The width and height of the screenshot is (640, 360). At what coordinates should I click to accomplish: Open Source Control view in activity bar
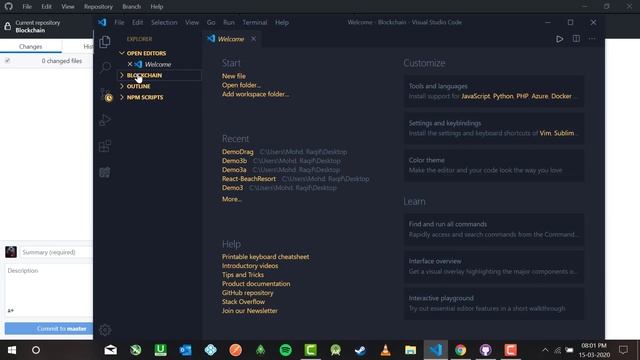point(105,94)
